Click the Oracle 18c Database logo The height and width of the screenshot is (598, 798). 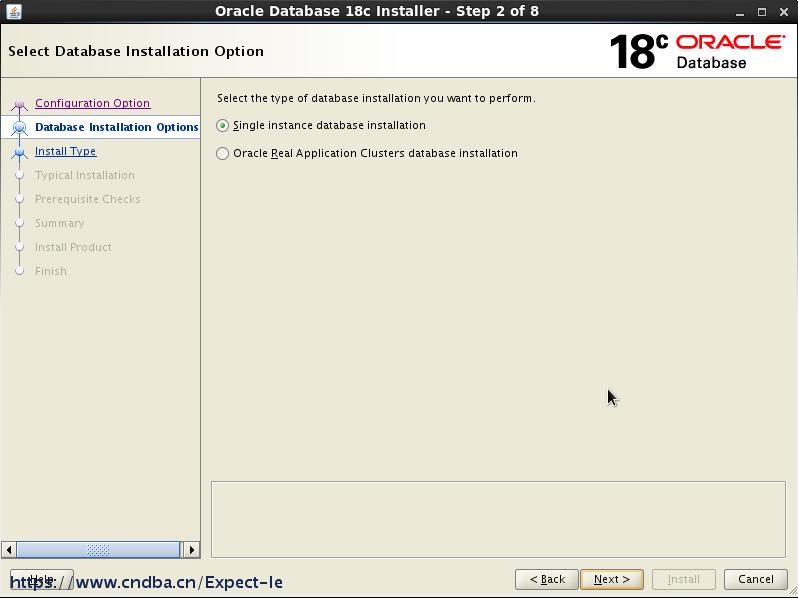[x=697, y=51]
